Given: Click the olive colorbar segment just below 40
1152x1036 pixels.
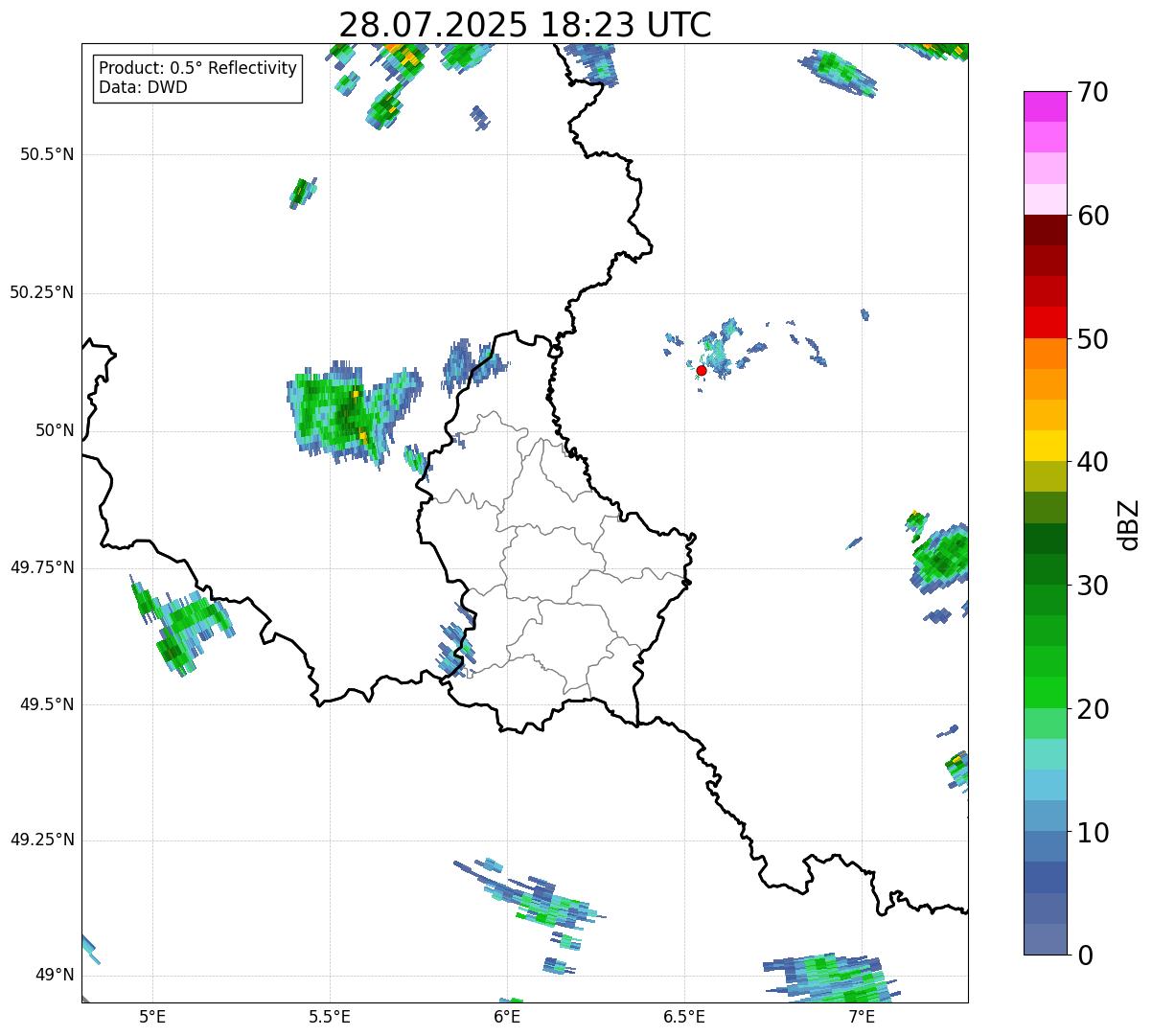Looking at the screenshot, I should (x=1045, y=476).
